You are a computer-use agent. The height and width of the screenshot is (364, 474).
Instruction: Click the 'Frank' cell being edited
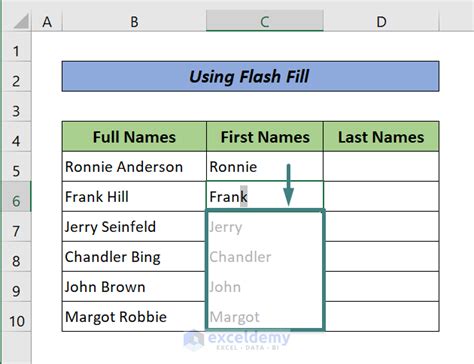tap(265, 196)
